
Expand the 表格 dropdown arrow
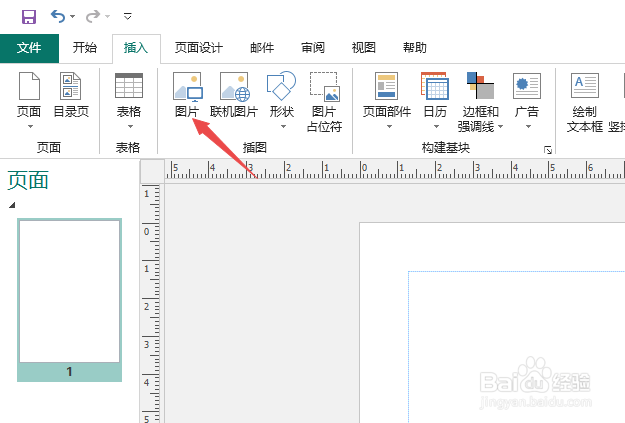click(130, 126)
